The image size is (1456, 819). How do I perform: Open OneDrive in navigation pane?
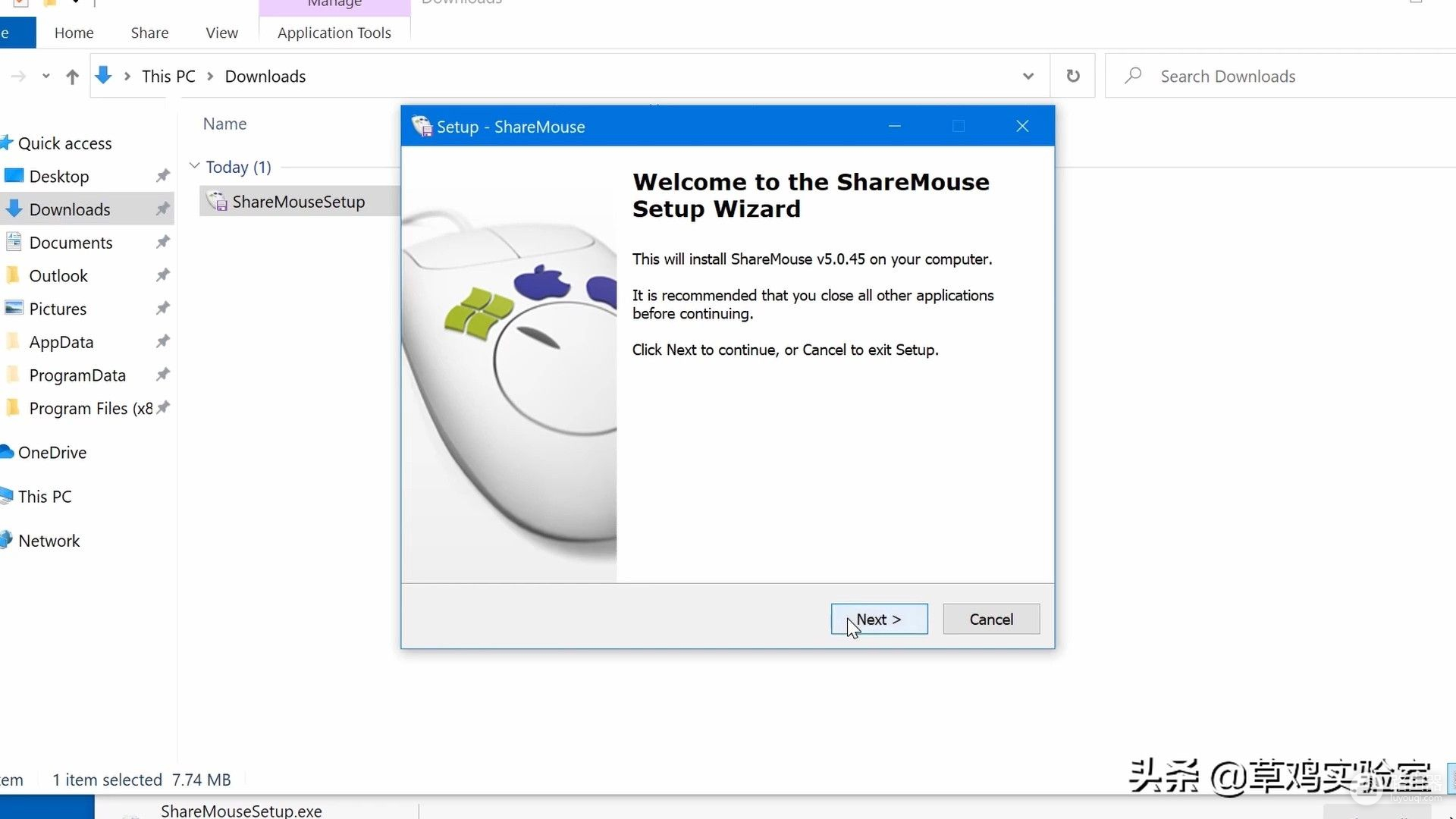click(x=52, y=452)
